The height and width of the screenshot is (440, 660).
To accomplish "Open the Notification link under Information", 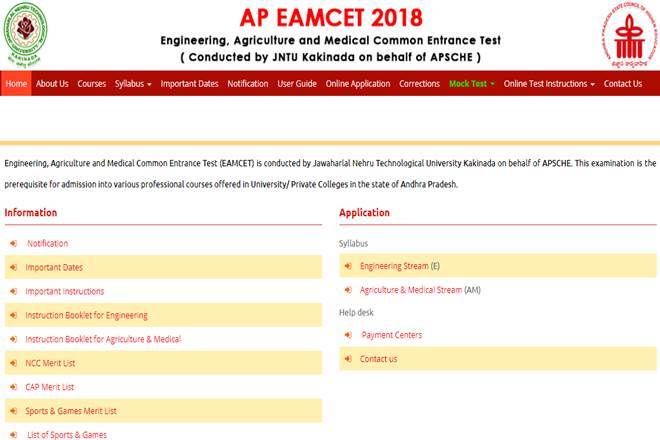I will [x=48, y=243].
